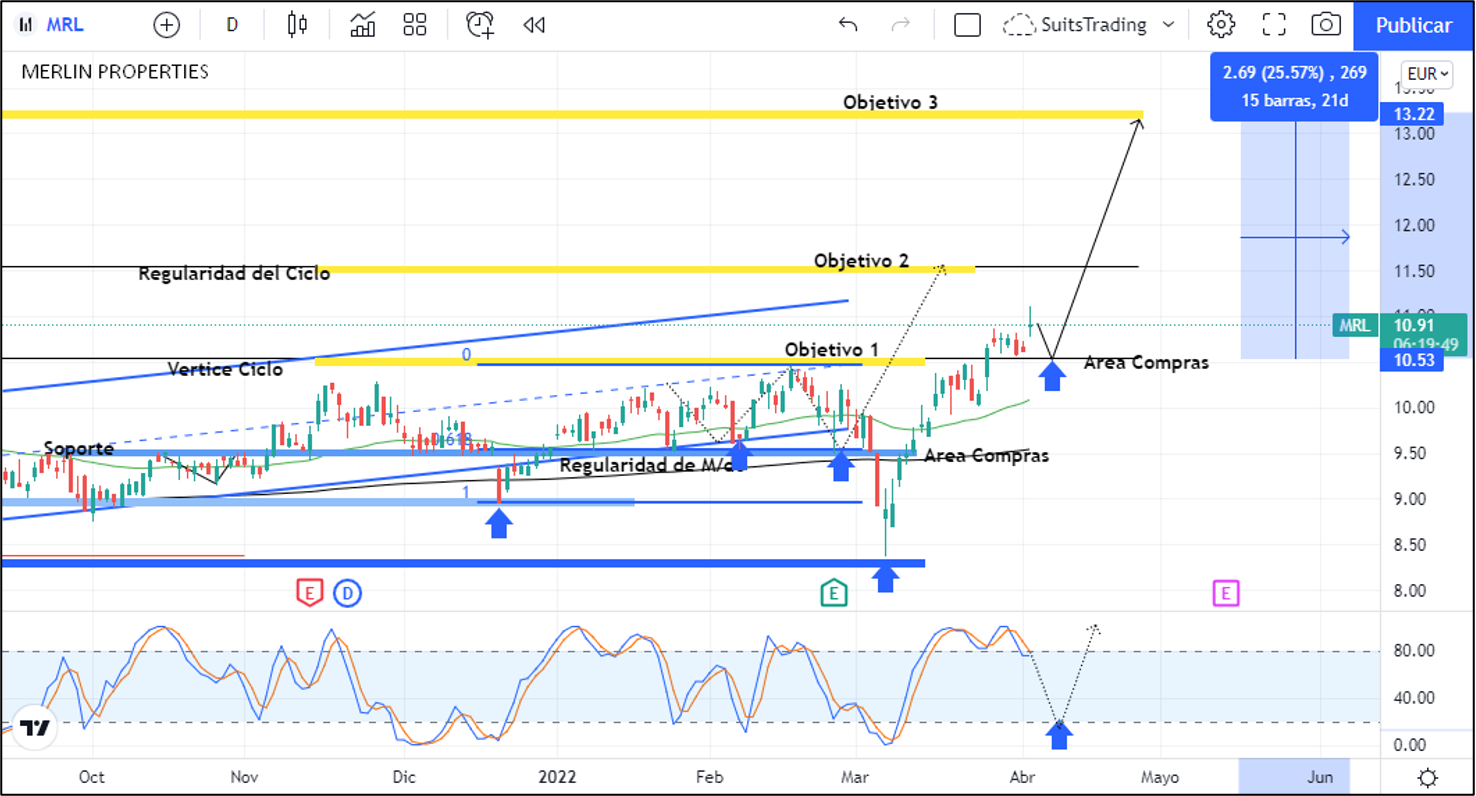
Task: Start bar replay mode
Action: [534, 25]
